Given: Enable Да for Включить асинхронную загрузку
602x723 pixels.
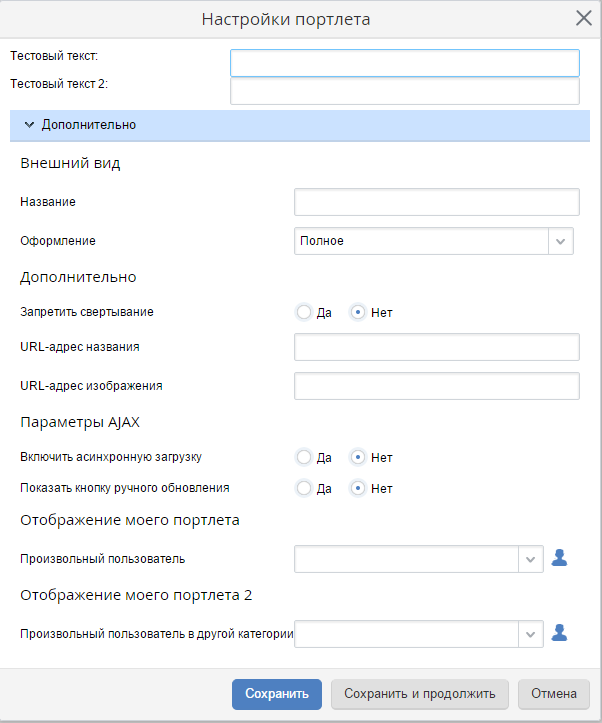Looking at the screenshot, I should pos(304,457).
